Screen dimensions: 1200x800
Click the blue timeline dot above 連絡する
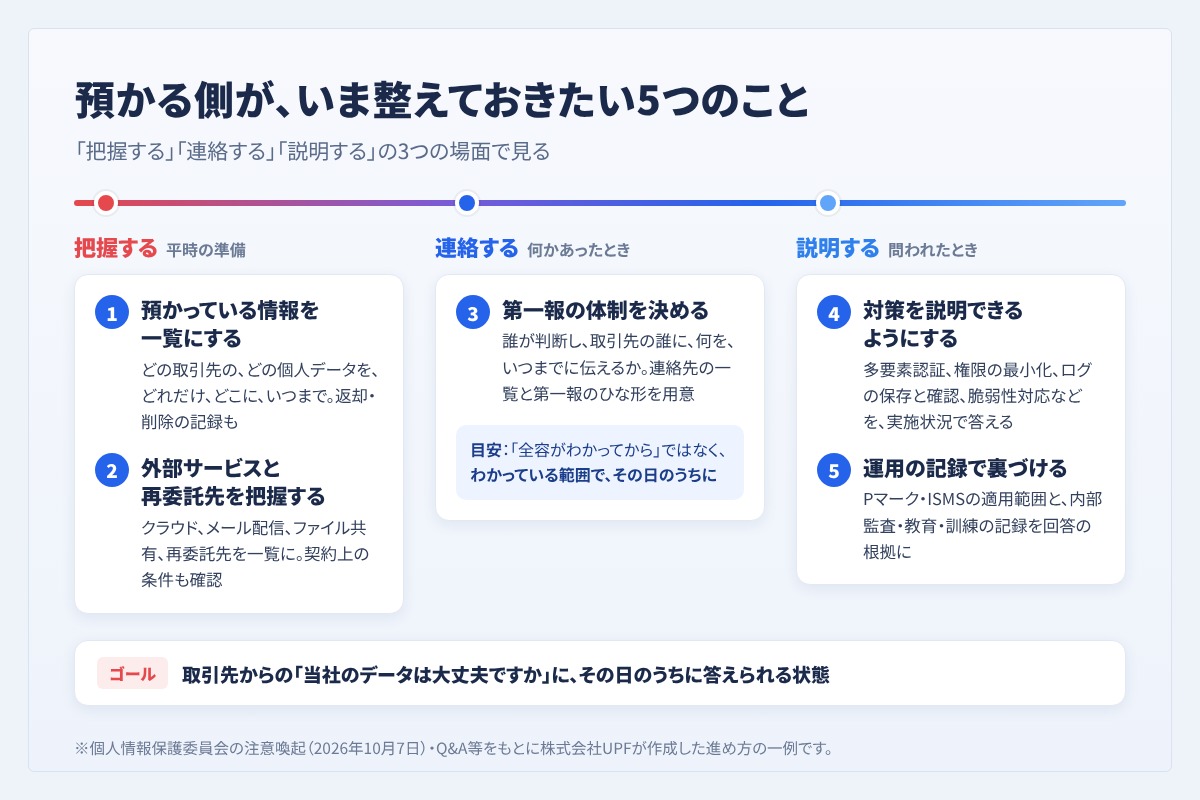pos(467,203)
